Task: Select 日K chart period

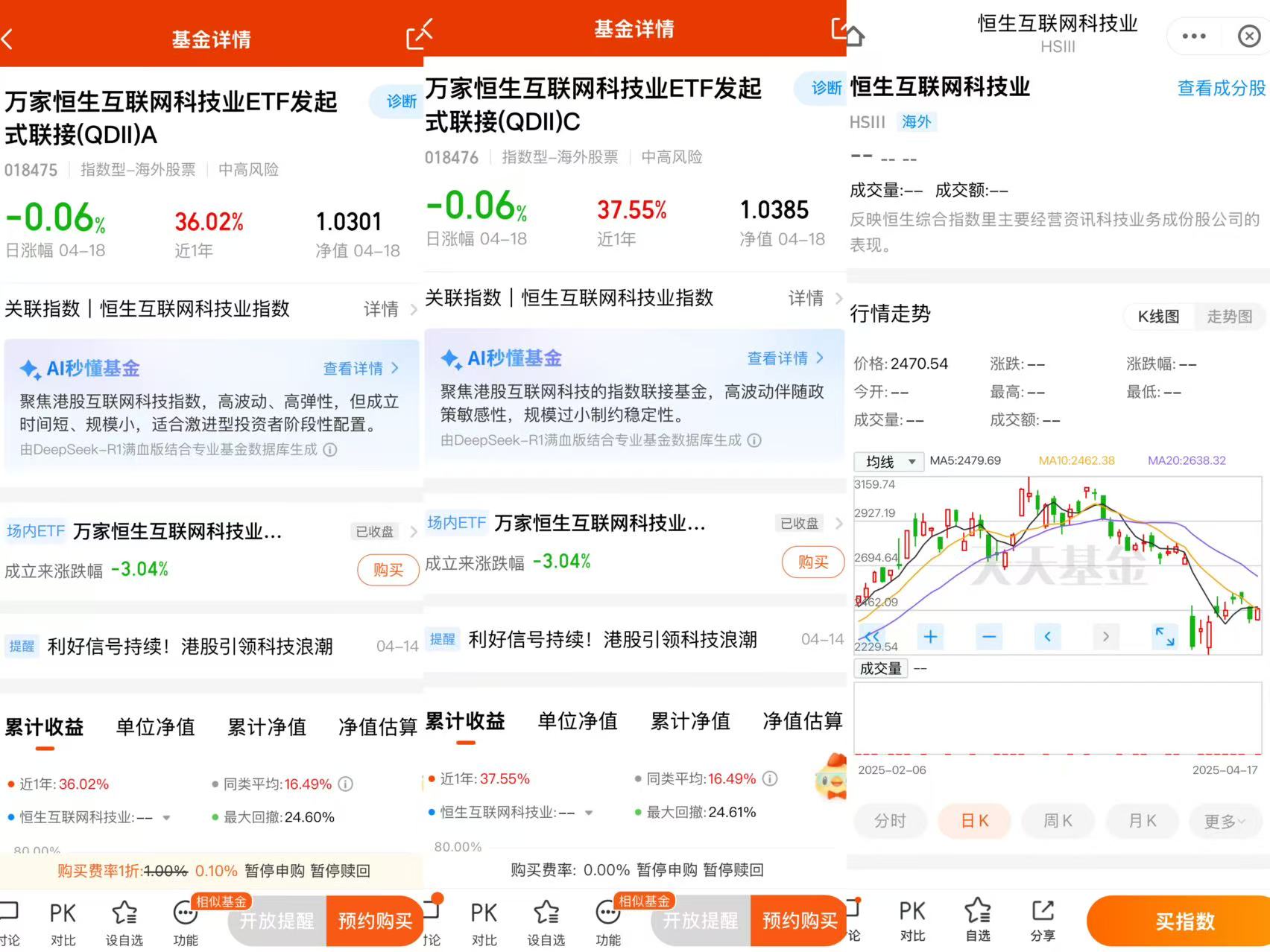Action: point(974,821)
